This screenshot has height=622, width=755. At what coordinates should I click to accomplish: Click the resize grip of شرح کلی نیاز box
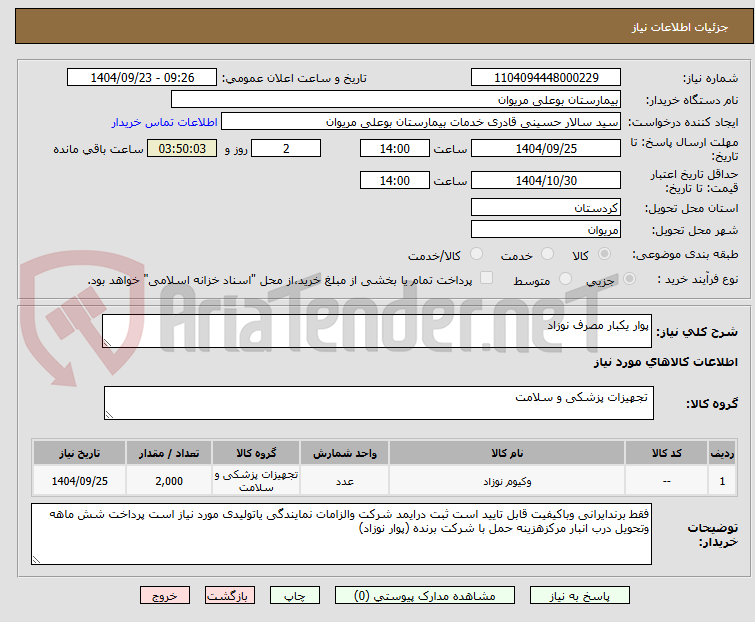(x=107, y=342)
